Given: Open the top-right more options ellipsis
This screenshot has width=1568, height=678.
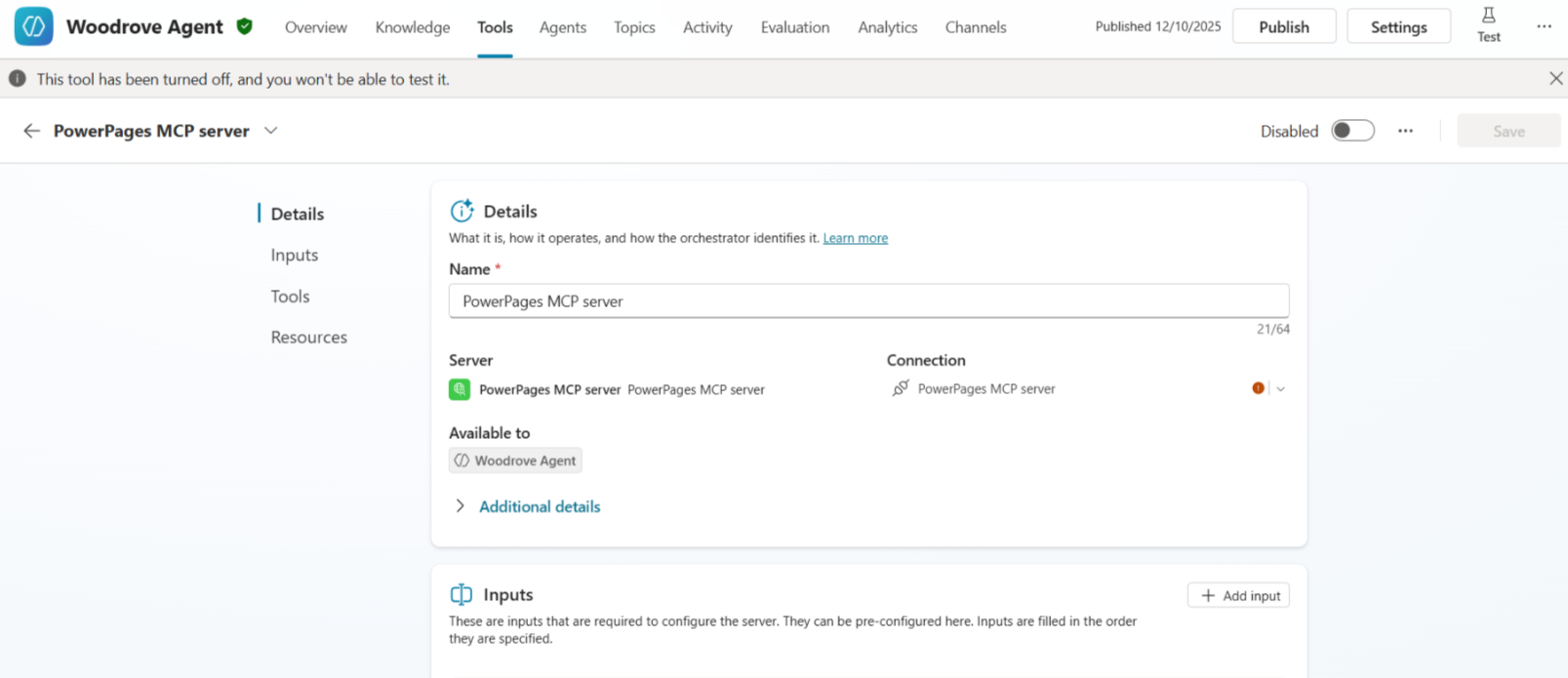Looking at the screenshot, I should coord(1544,26).
